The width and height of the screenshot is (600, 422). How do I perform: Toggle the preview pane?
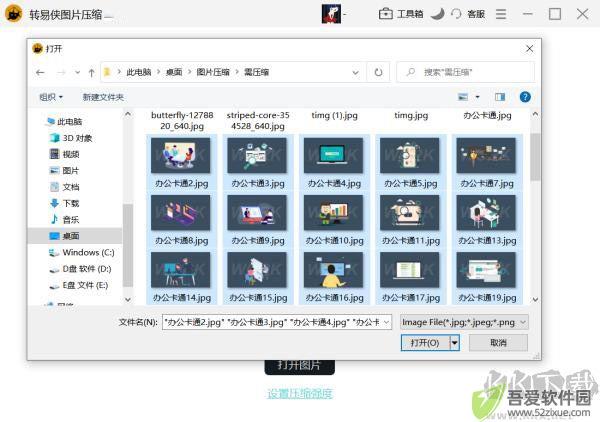pyautogui.click(x=500, y=97)
